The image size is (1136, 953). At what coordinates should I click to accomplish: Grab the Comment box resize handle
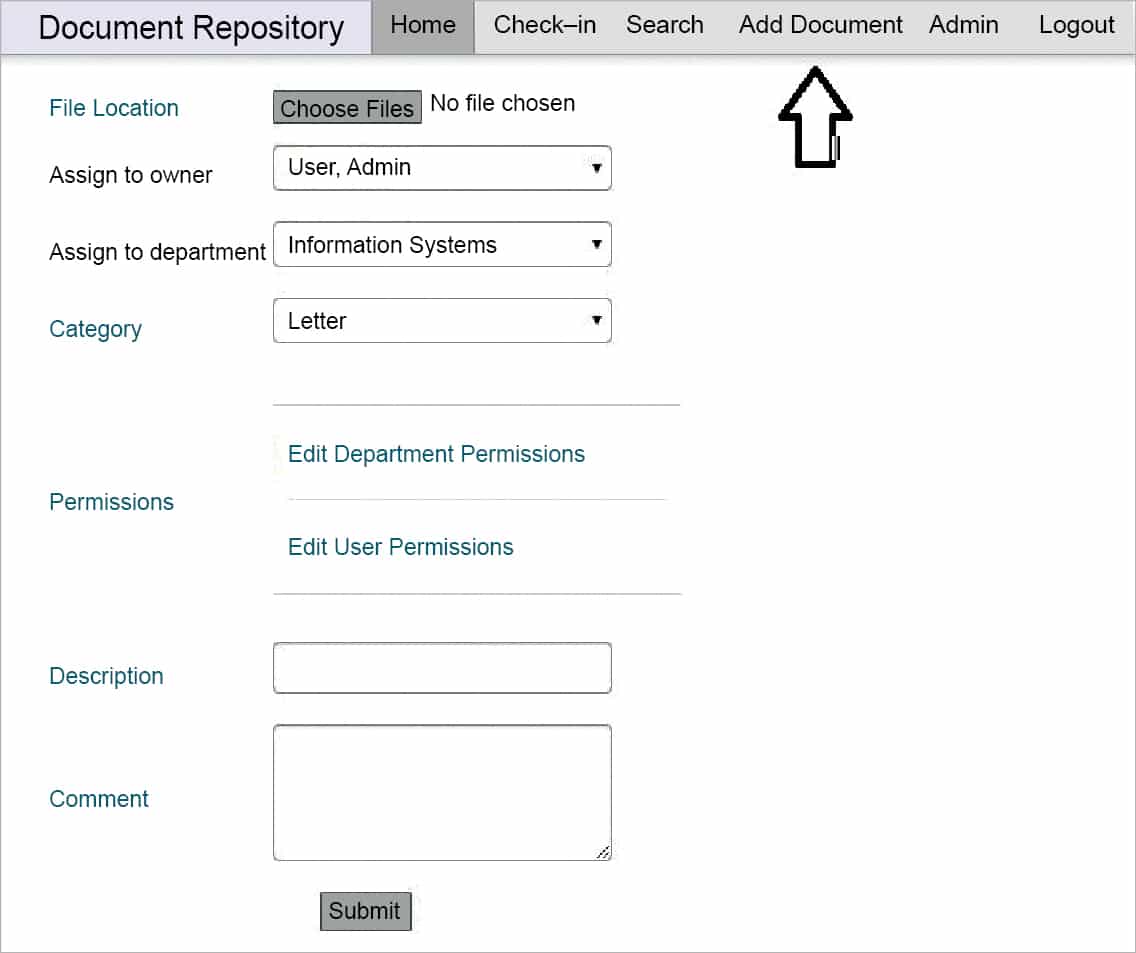coord(603,852)
